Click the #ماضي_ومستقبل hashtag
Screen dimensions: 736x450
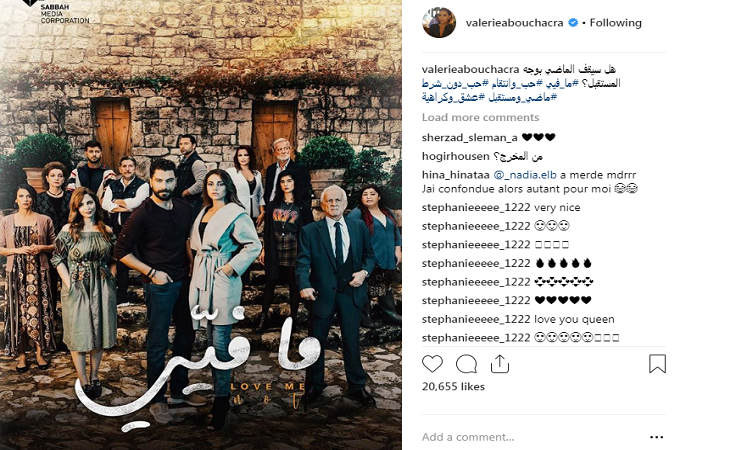[x=522, y=98]
